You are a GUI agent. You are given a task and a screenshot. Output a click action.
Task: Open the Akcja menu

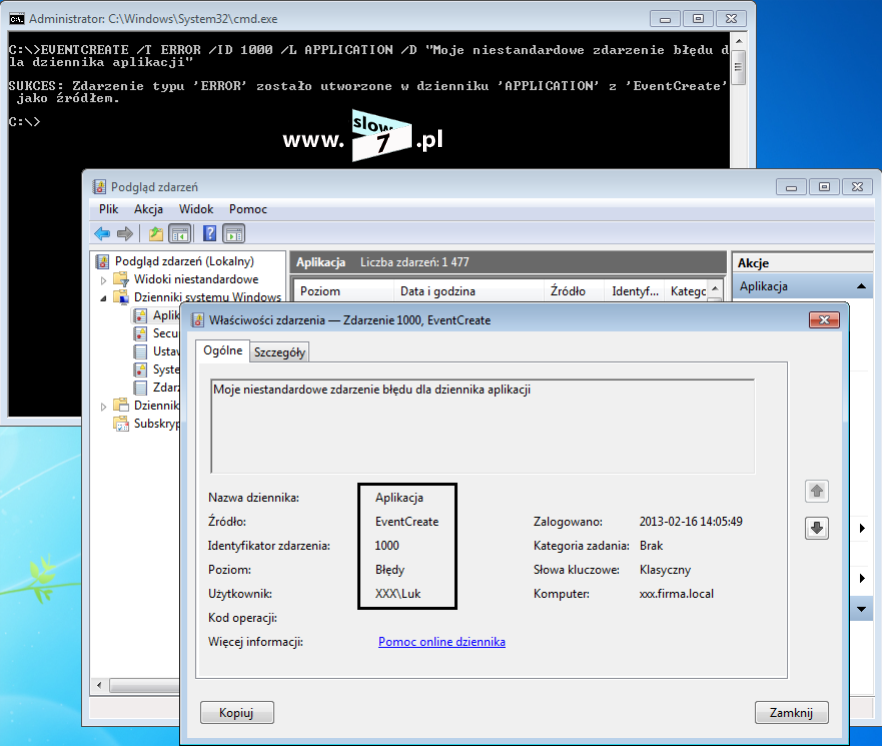coord(148,209)
